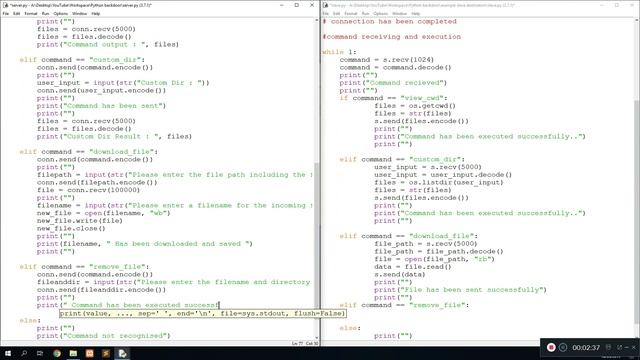Click 'print("Command recieved")' line in slave.py
This screenshot has height=360, width=640.
[x=393, y=83]
